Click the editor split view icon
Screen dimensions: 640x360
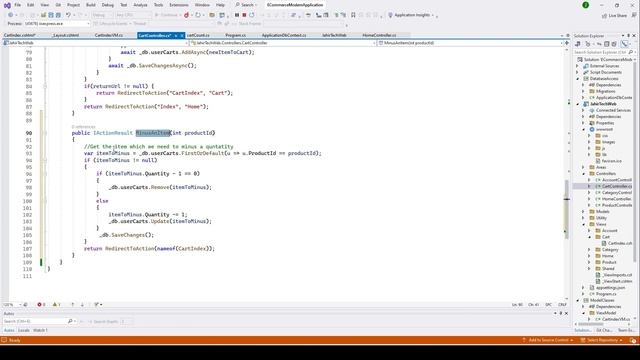(x=567, y=43)
